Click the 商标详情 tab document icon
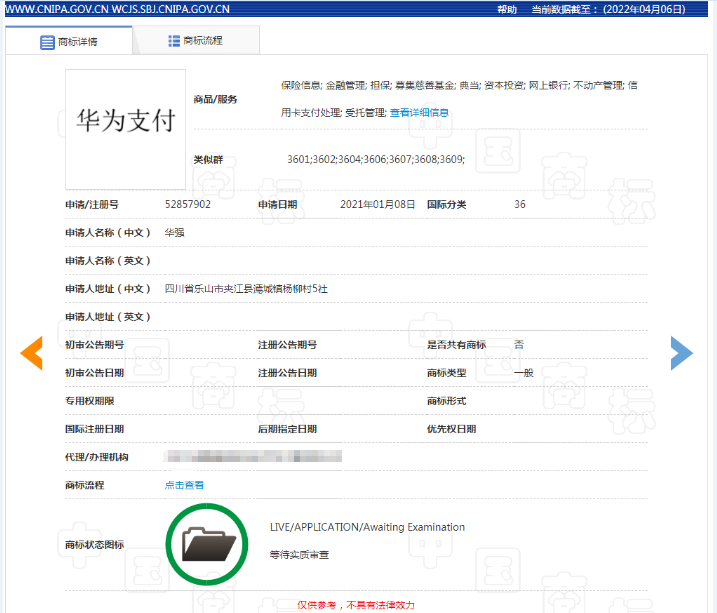The image size is (717, 613). 47,42
